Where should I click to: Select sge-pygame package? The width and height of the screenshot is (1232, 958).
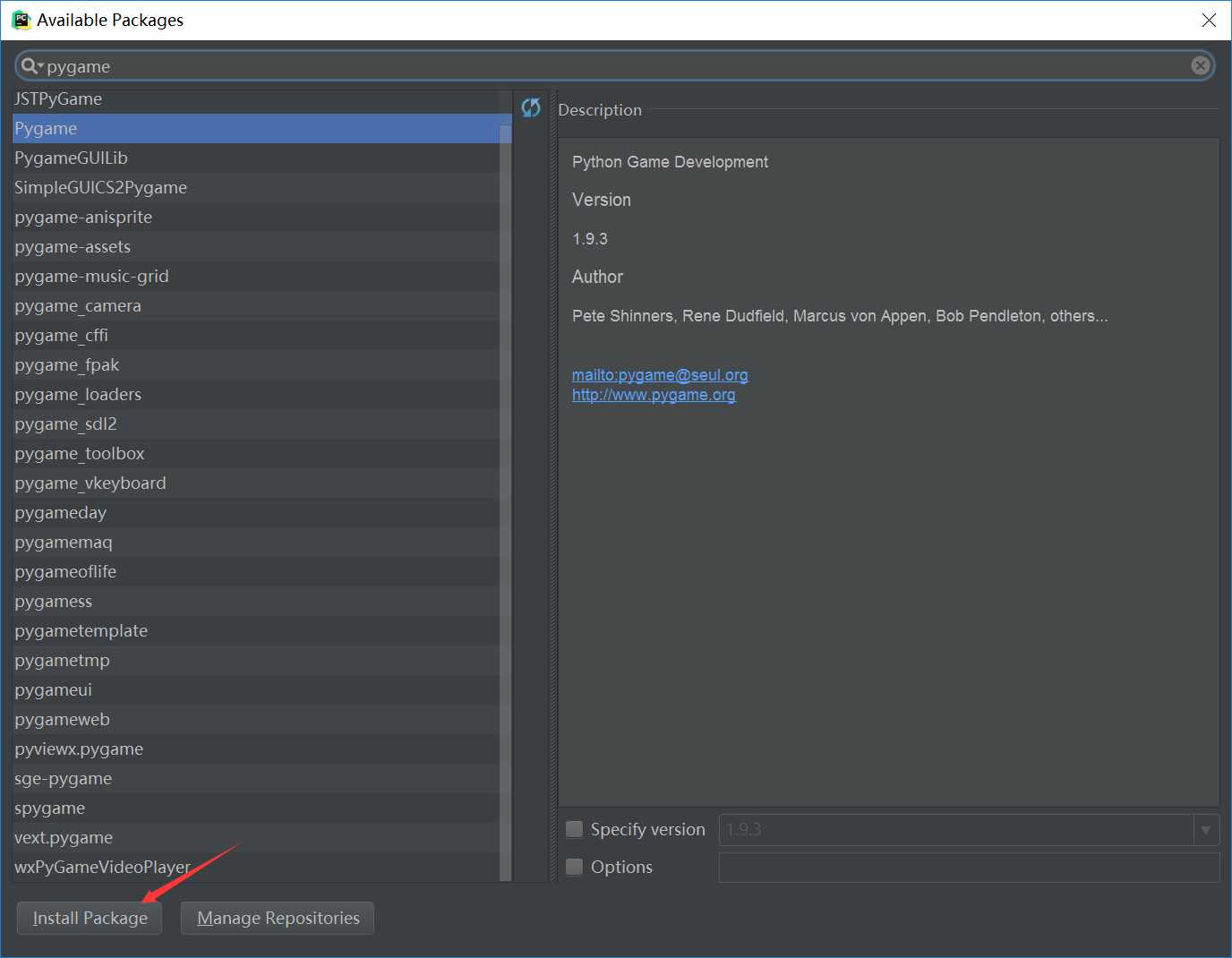tap(256, 778)
